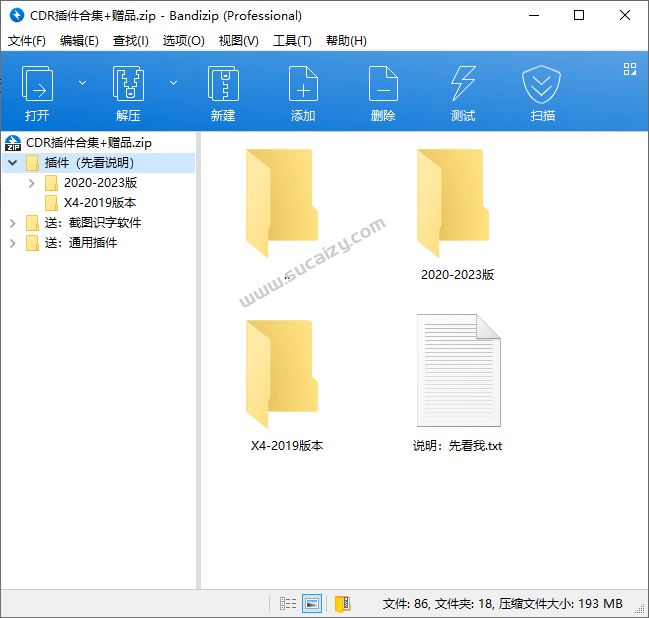Viewport: 649px width, 618px height.
Task: Select the parent '..' folder thumbnail
Action: click(x=281, y=203)
